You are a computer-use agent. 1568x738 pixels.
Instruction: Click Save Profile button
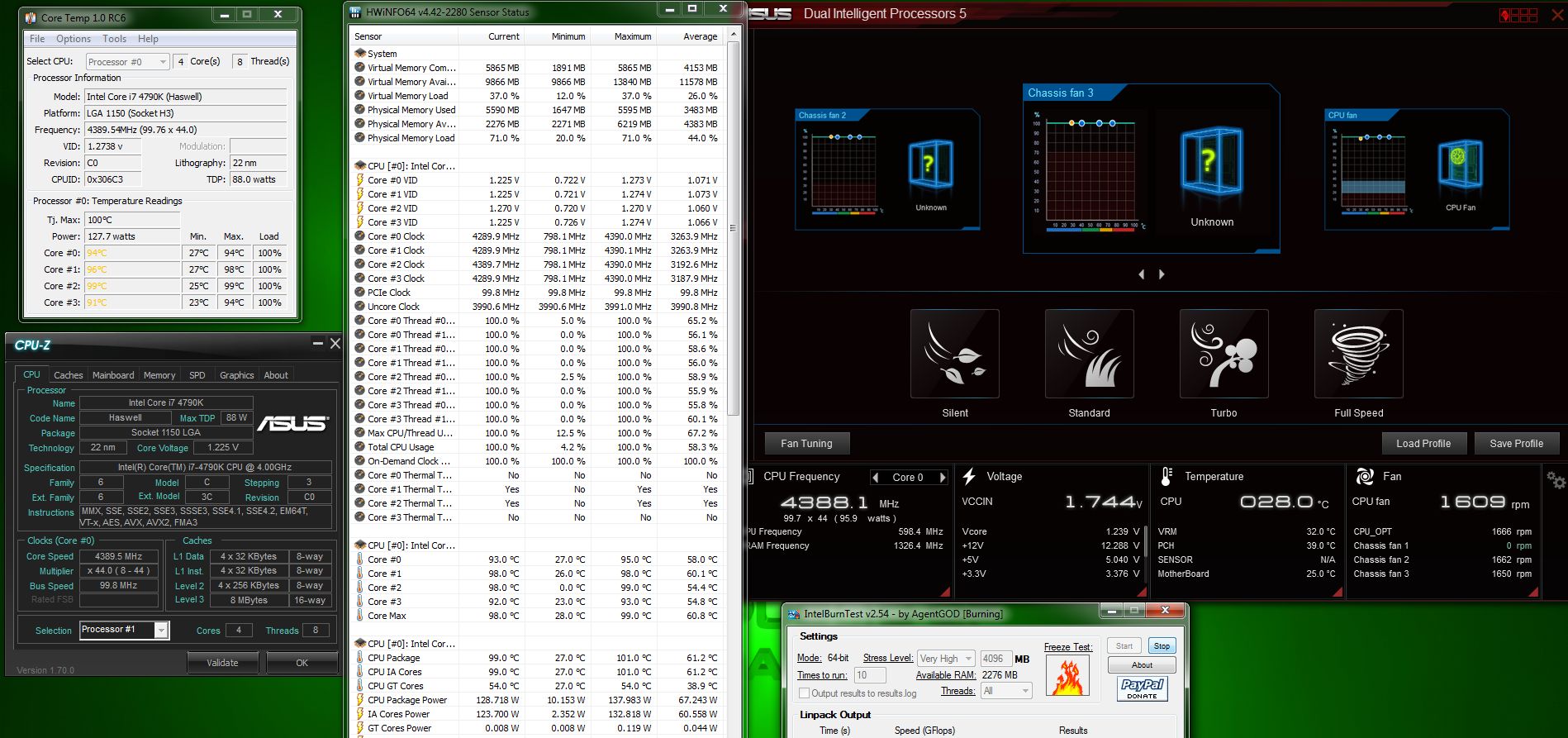click(1516, 444)
